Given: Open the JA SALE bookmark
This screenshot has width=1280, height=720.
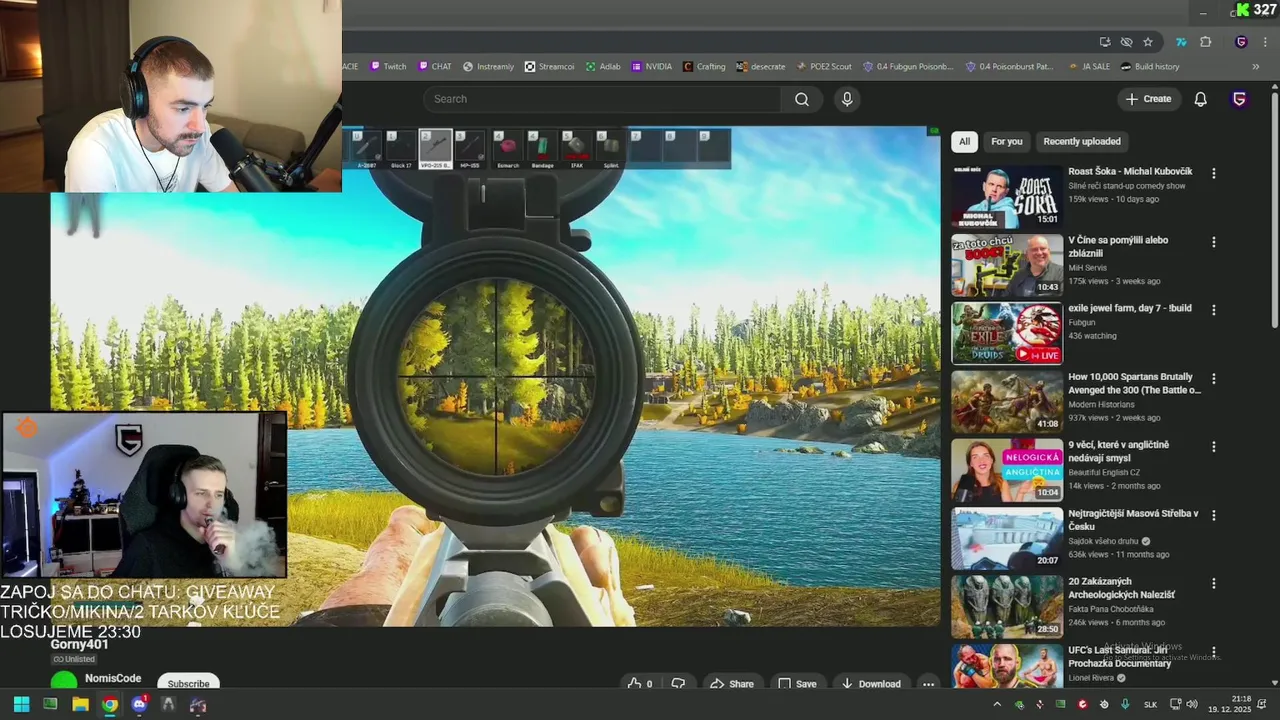Looking at the screenshot, I should pos(1089,67).
